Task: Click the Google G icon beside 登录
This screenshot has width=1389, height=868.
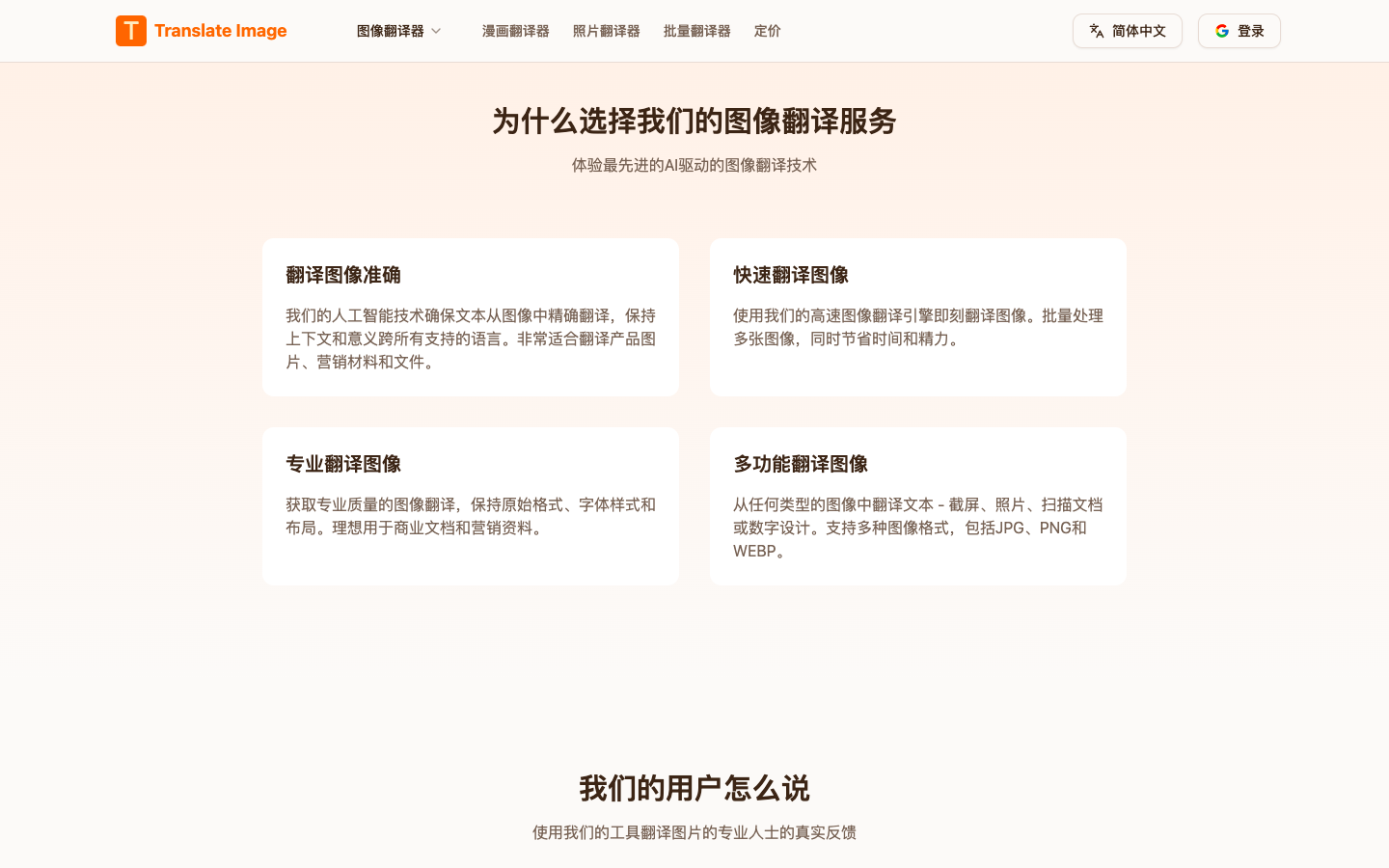Action: (x=1222, y=31)
